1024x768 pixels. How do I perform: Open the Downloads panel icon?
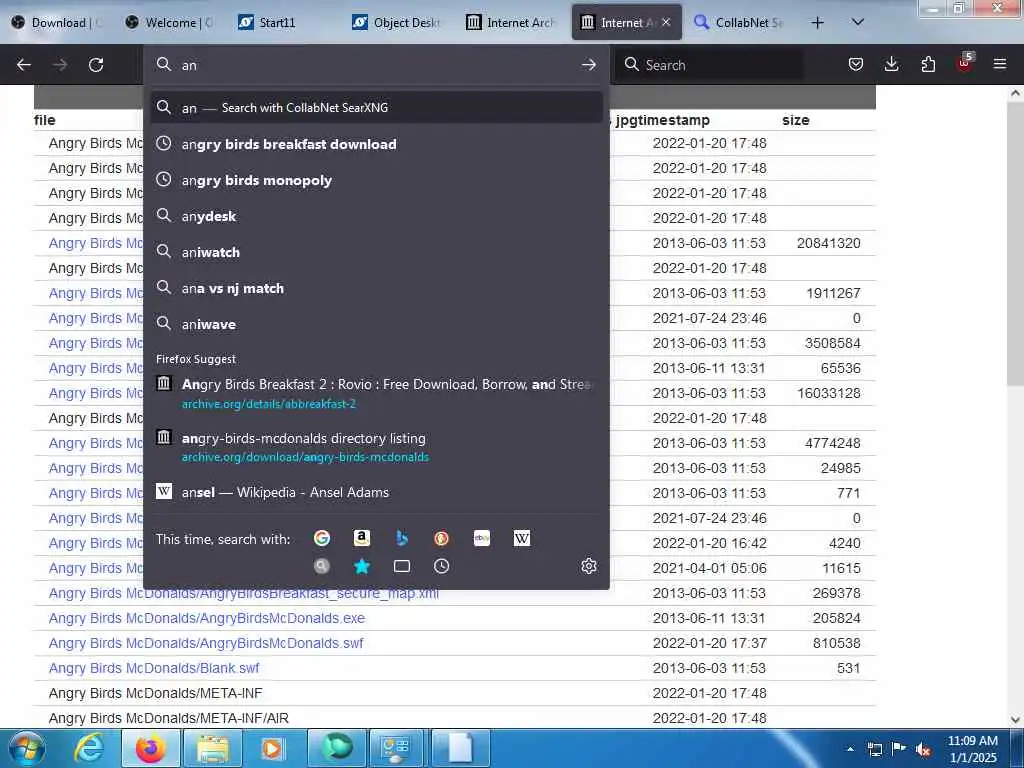pos(891,64)
